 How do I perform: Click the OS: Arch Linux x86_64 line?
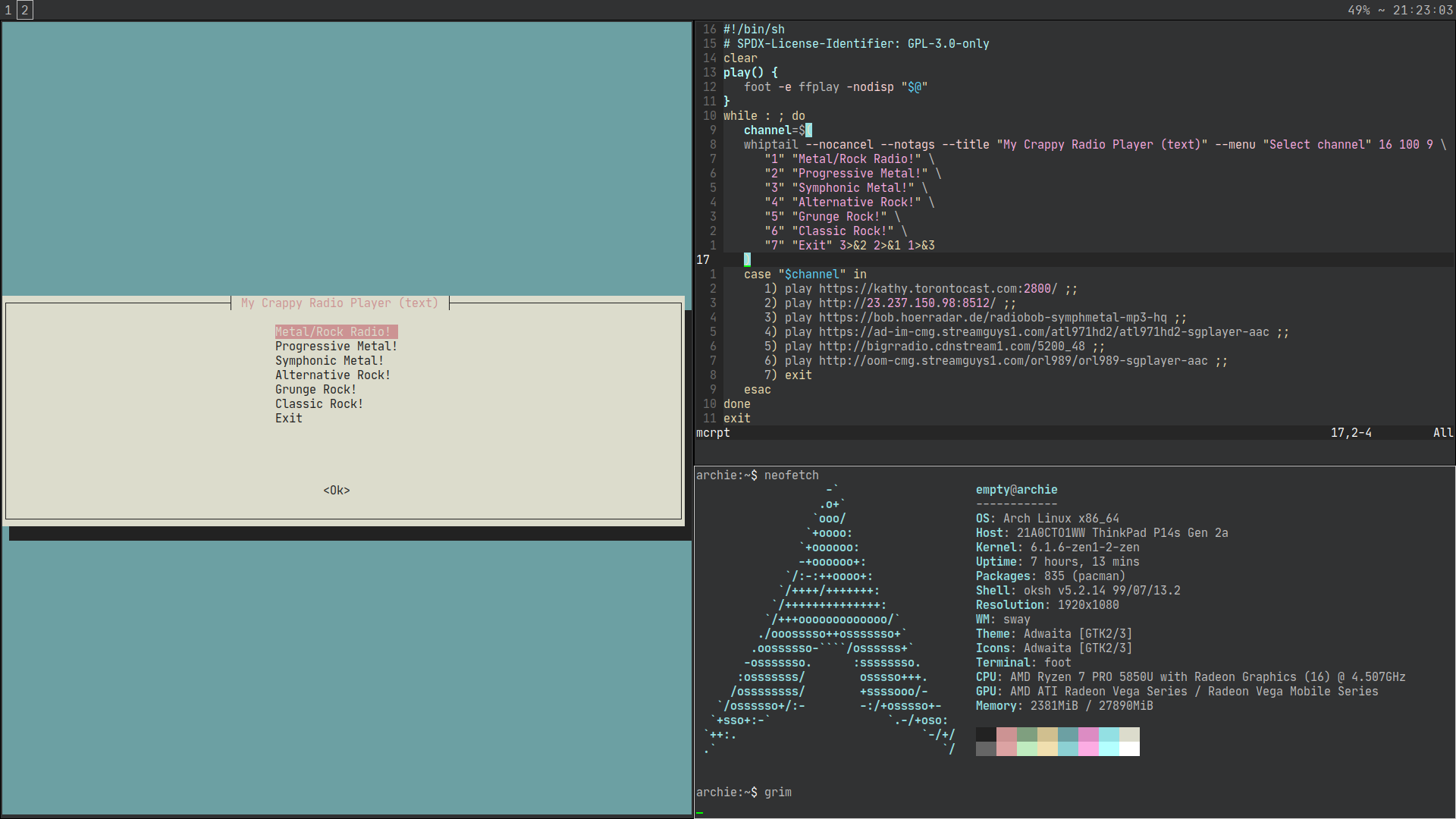coord(1047,519)
